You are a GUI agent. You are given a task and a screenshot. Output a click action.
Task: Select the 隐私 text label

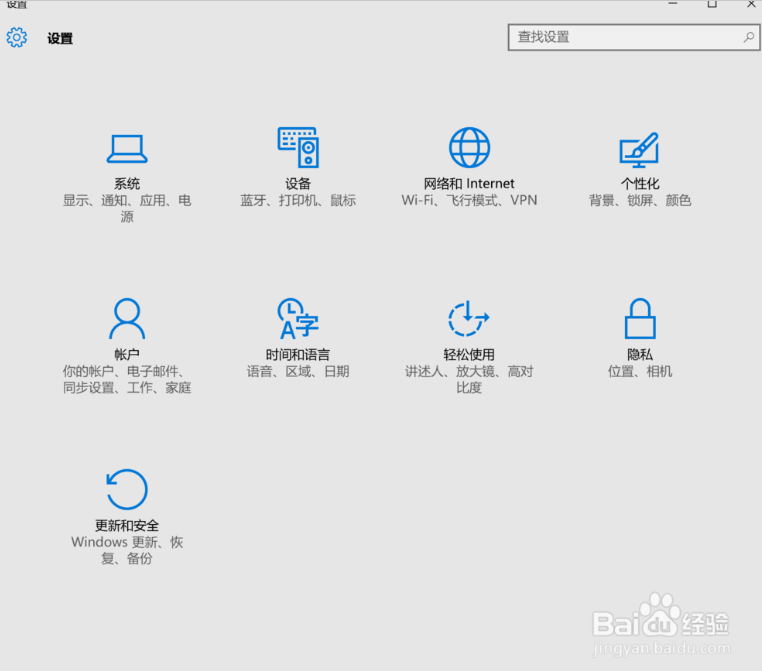[640, 355]
